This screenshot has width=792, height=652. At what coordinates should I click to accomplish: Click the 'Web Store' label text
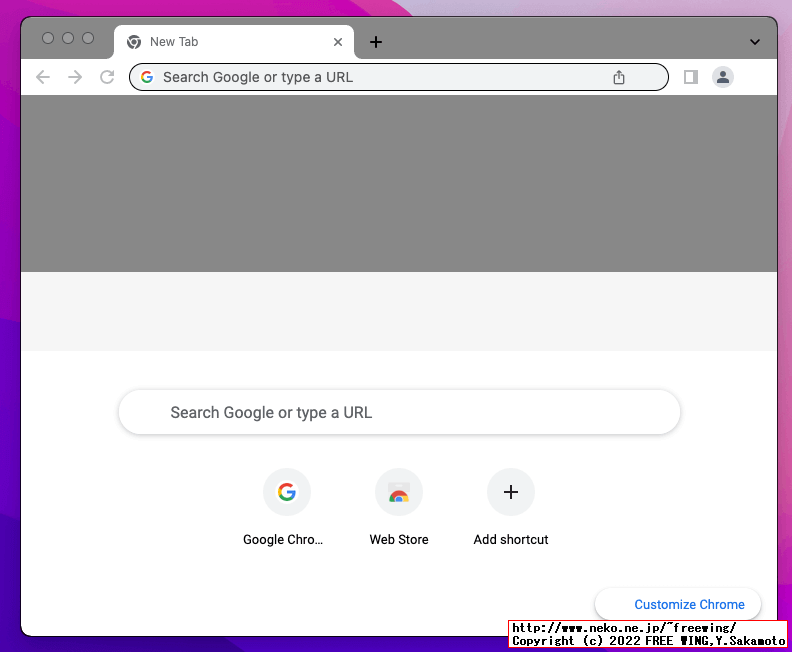[x=399, y=539]
